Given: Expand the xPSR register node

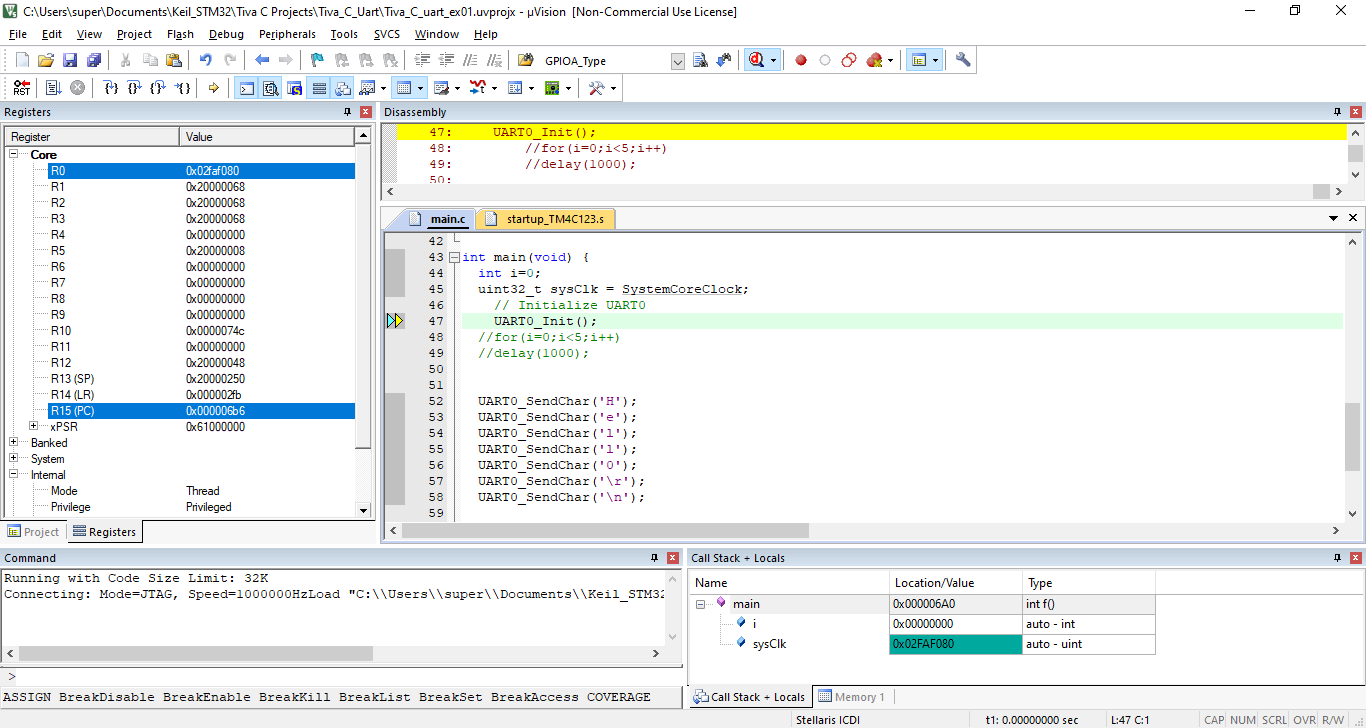Looking at the screenshot, I should tap(34, 427).
